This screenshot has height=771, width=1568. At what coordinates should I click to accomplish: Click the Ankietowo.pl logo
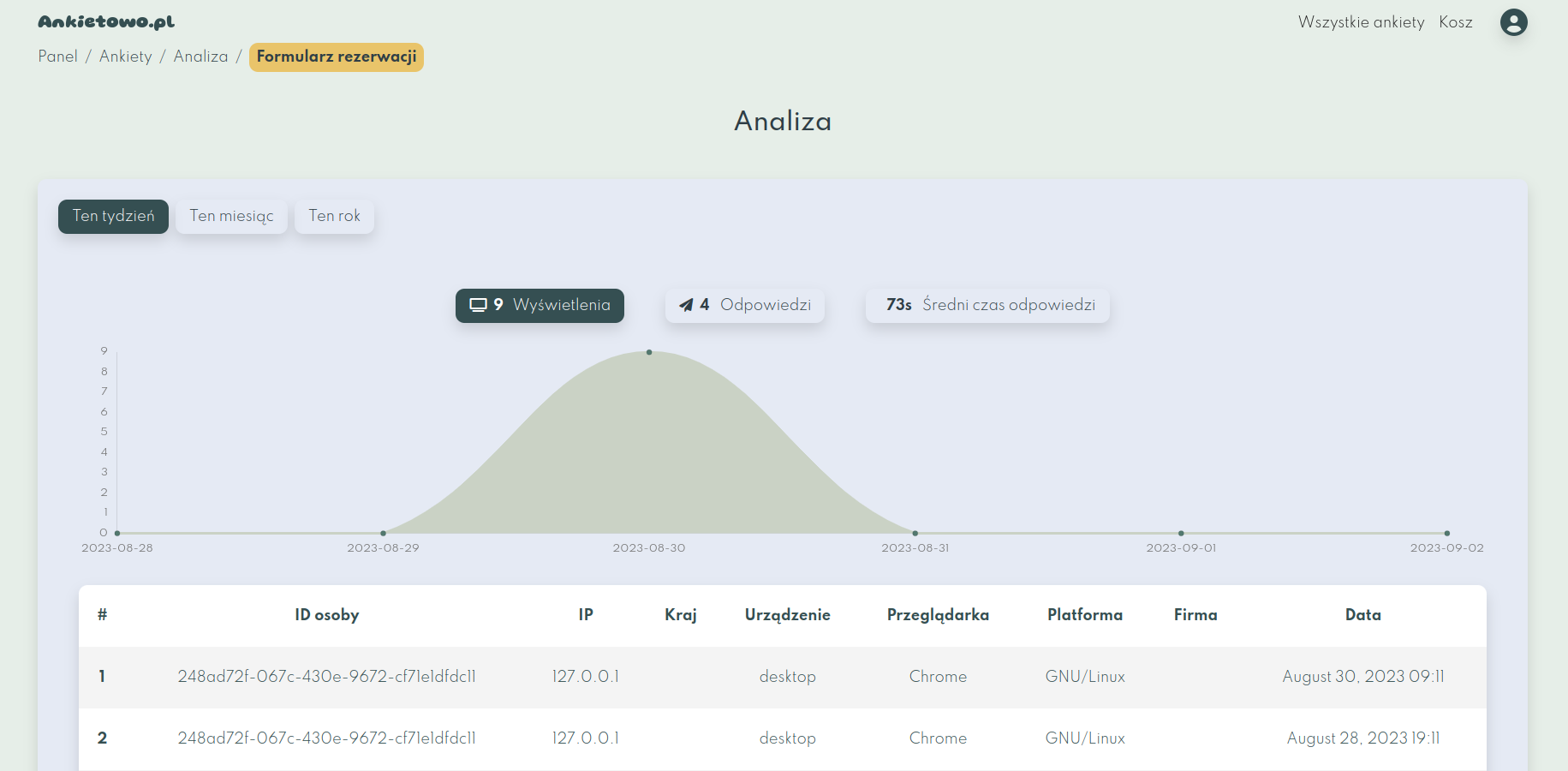pyautogui.click(x=106, y=22)
